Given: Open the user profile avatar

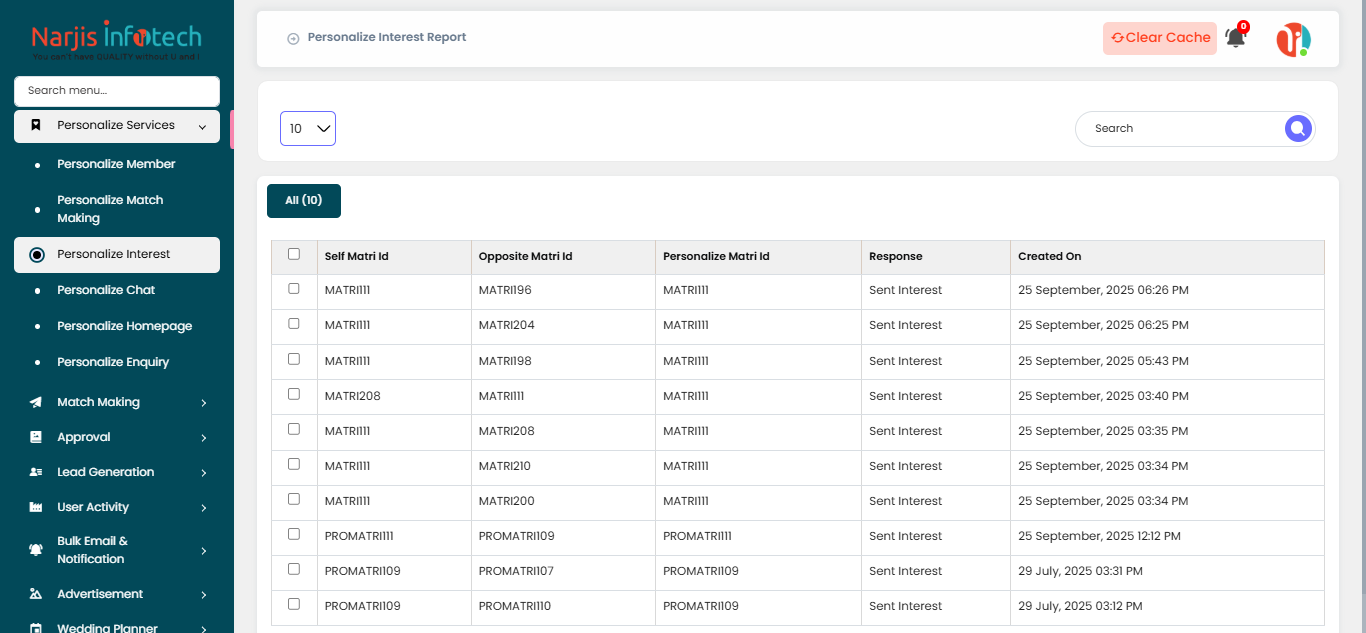Looking at the screenshot, I should [1293, 39].
